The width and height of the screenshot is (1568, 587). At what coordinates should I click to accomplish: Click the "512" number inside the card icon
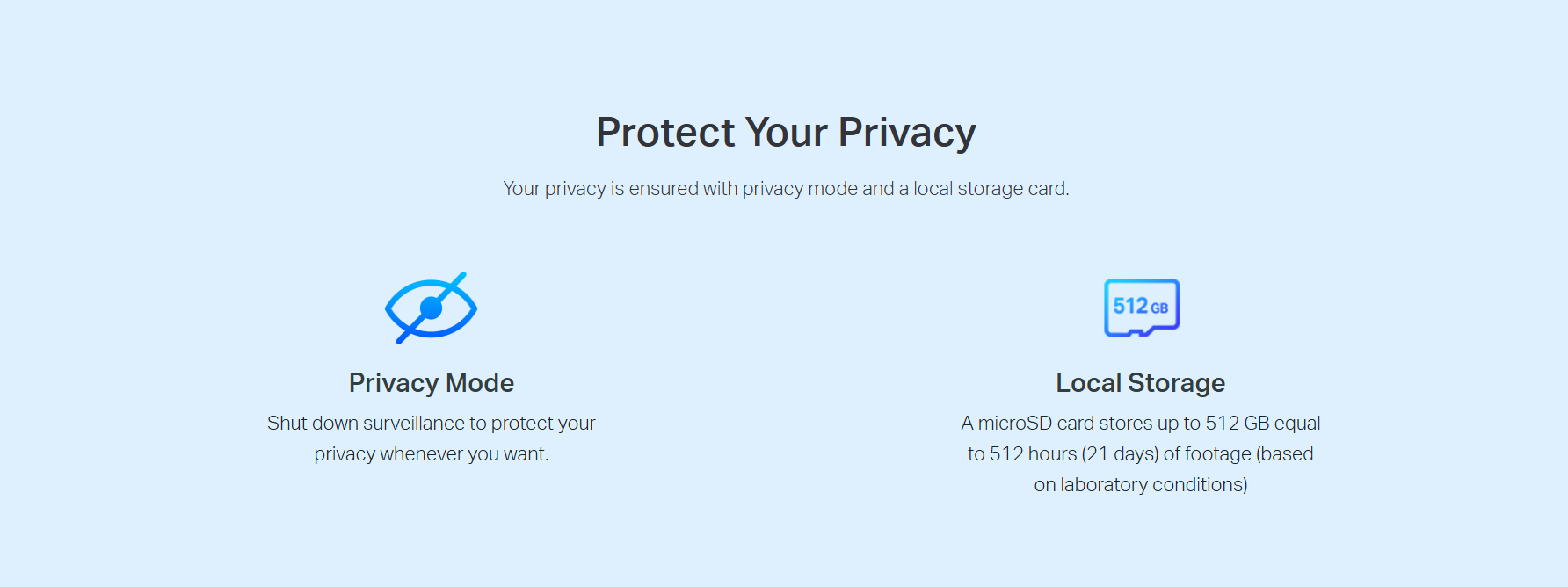1130,306
